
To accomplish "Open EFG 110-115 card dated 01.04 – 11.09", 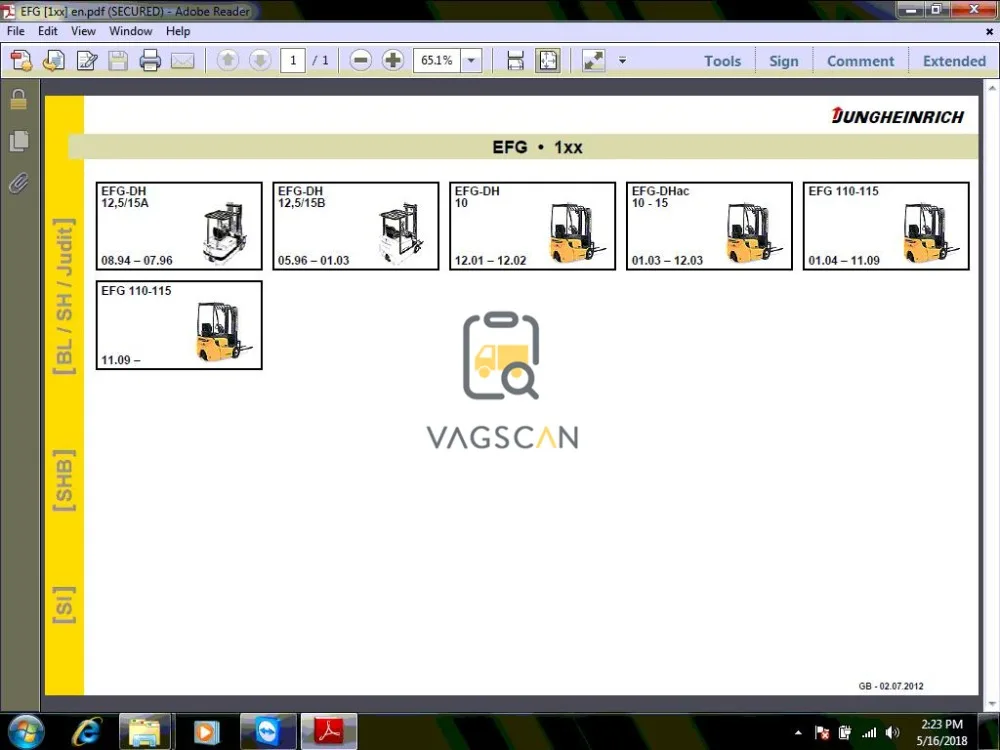I will coord(886,226).
